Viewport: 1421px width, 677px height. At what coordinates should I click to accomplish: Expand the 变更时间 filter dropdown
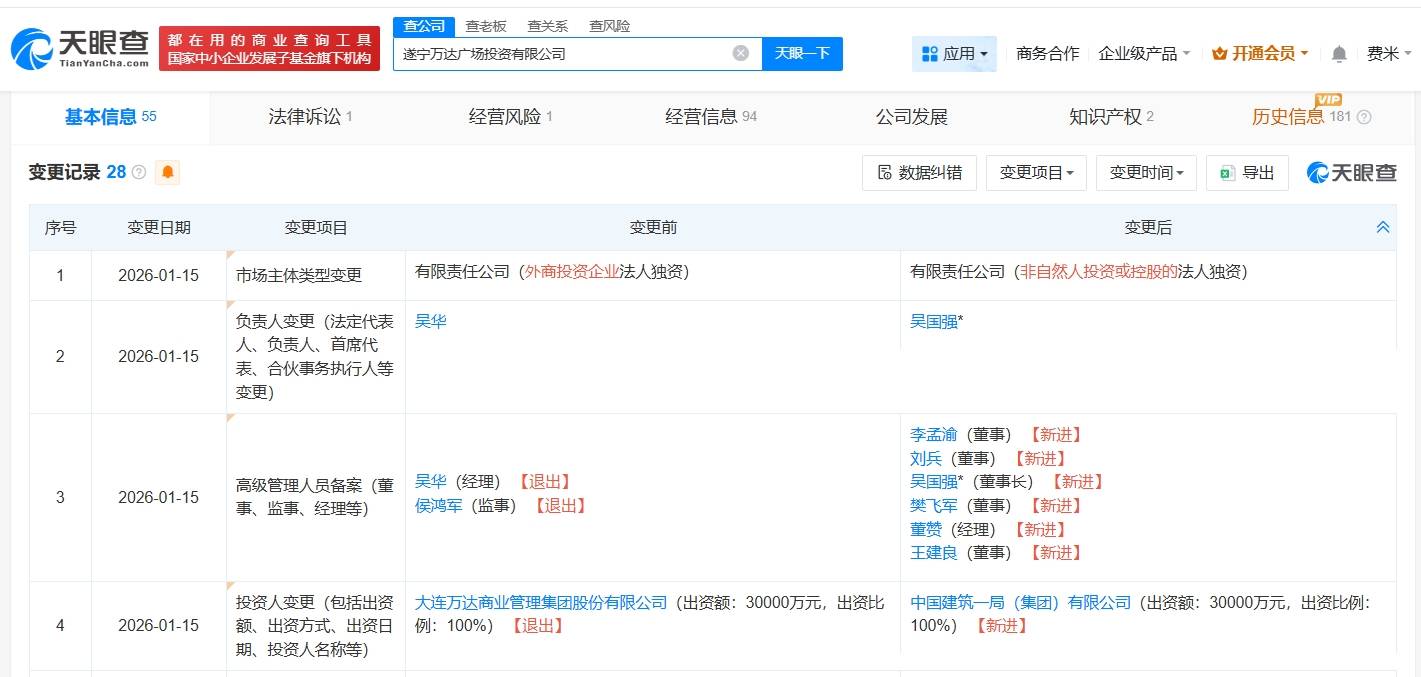(x=1146, y=173)
